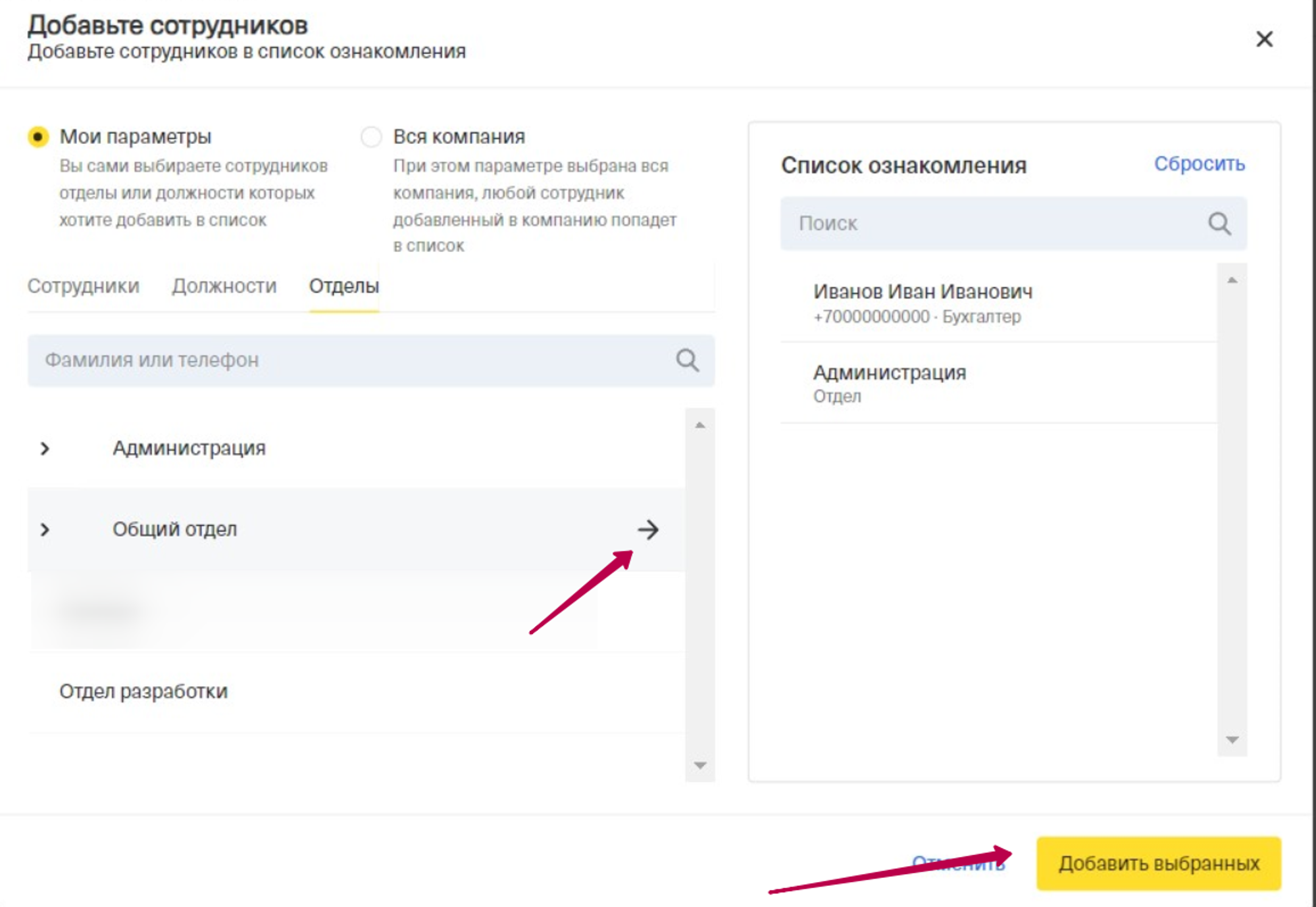
Task: Expand the Общий отдел department
Action: pyautogui.click(x=45, y=529)
